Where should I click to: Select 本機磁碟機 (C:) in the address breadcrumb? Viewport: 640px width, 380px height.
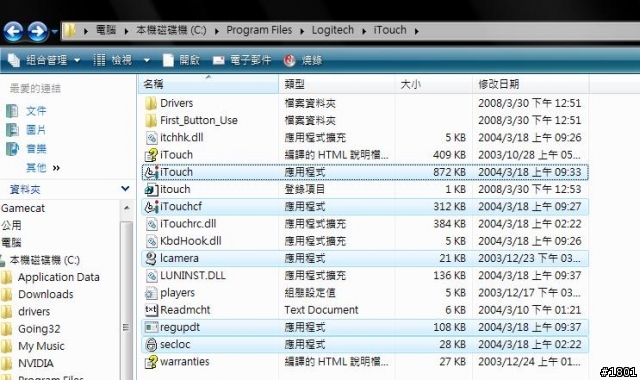coord(171,30)
